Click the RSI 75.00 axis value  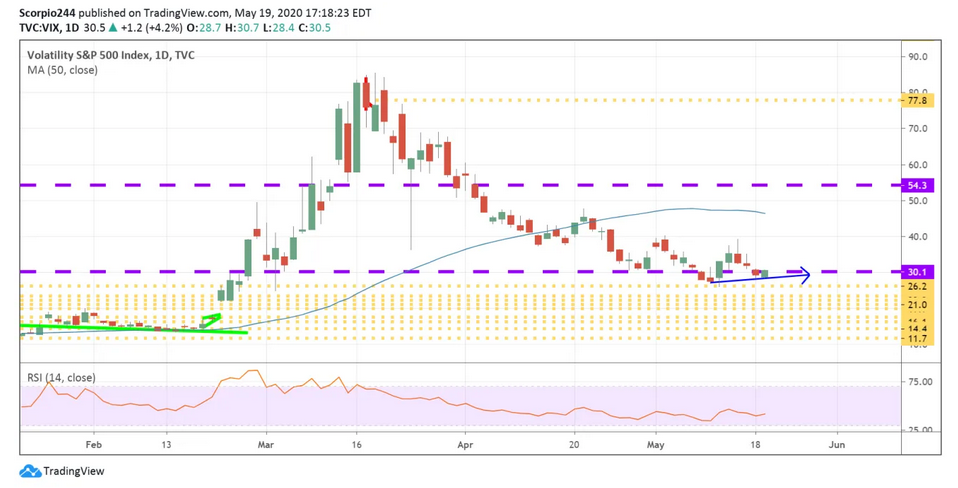920,382
